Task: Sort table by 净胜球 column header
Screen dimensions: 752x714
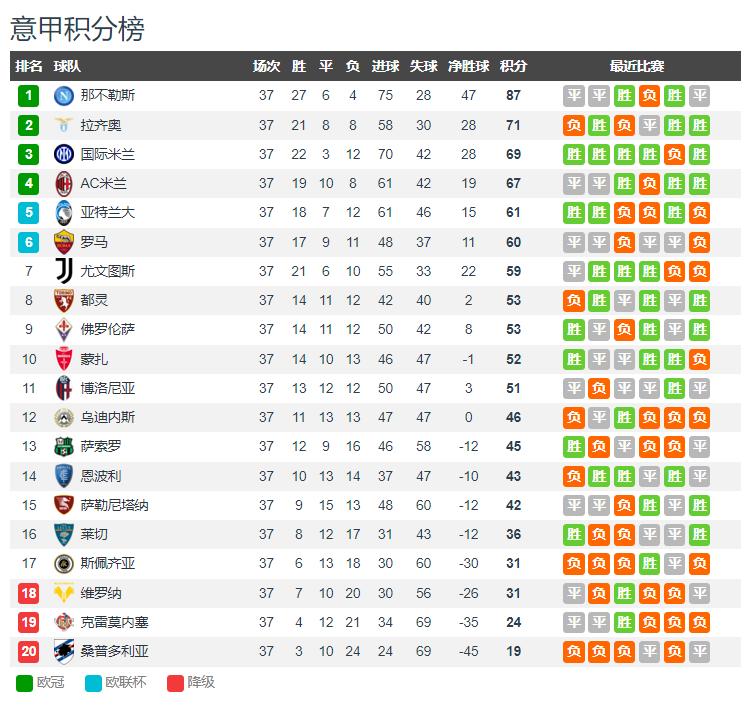Action: point(468,66)
